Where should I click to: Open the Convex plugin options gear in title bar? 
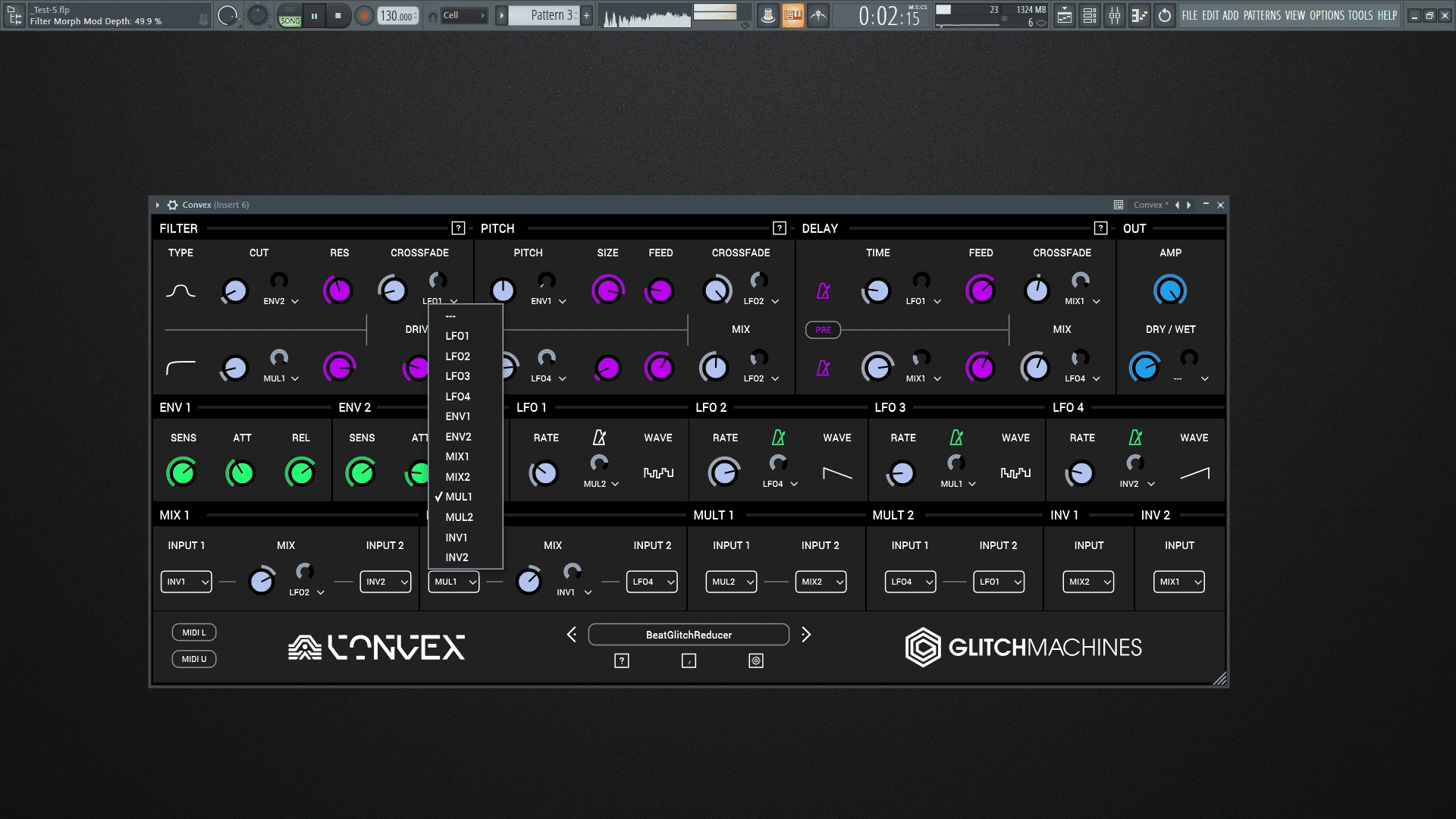[x=172, y=205]
